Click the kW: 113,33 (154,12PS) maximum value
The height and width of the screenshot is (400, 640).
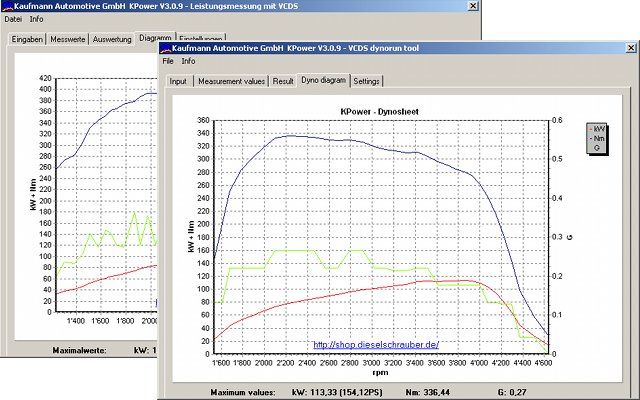point(337,392)
